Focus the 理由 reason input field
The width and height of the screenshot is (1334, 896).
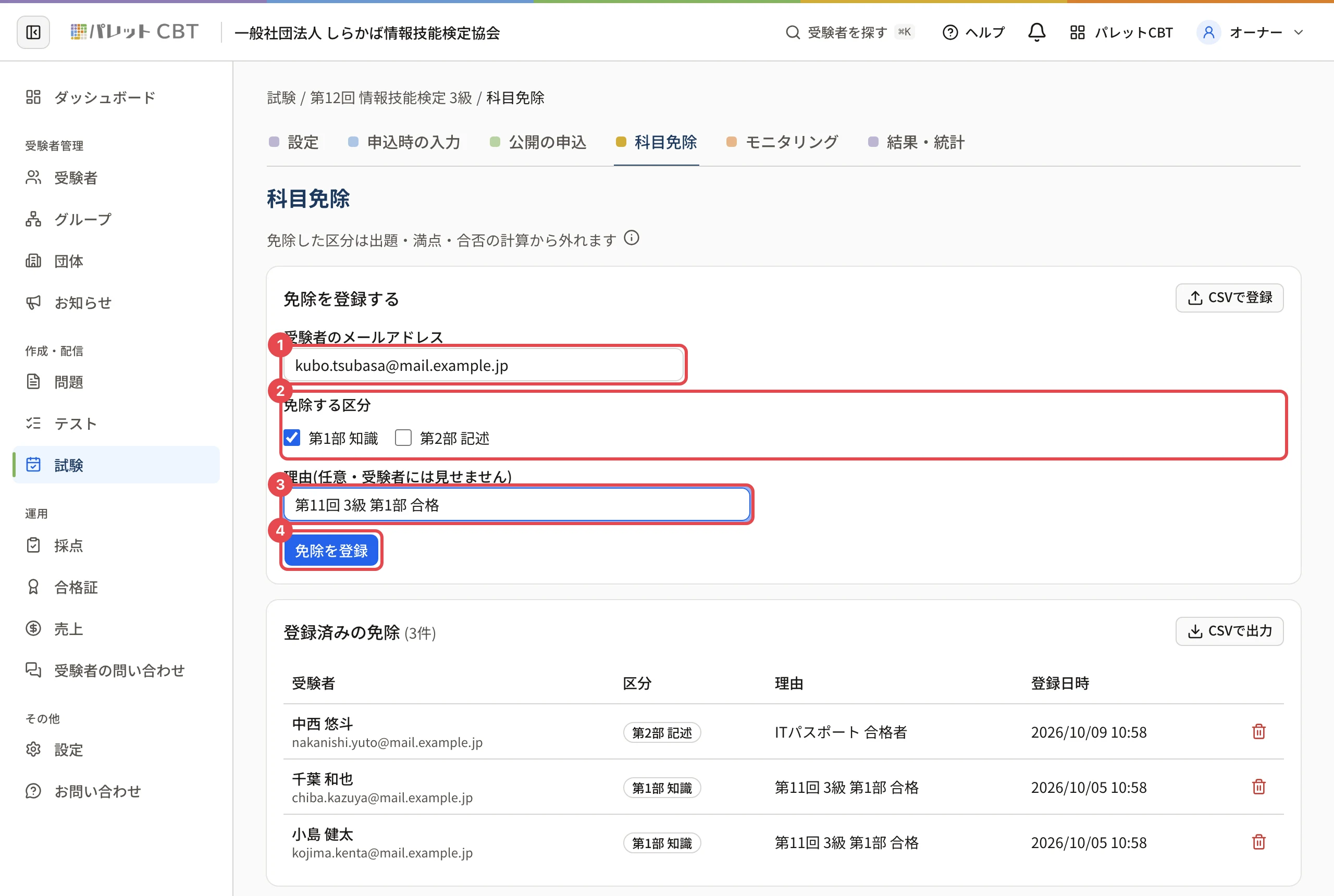(517, 505)
